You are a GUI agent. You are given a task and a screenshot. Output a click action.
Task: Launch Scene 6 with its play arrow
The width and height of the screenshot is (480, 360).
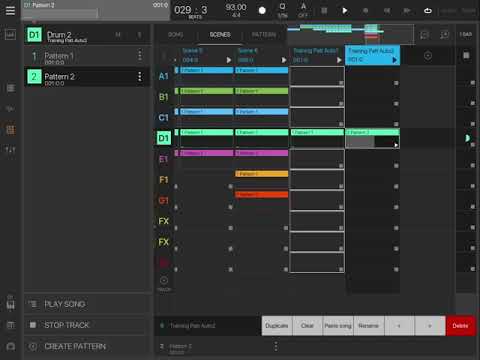pos(284,60)
